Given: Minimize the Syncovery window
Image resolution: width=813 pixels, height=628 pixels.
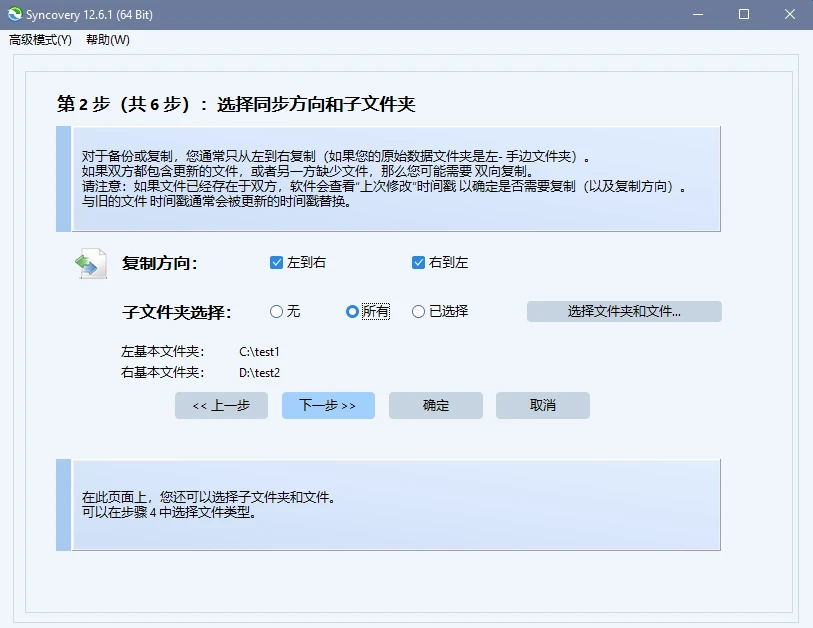Looking at the screenshot, I should tap(698, 15).
